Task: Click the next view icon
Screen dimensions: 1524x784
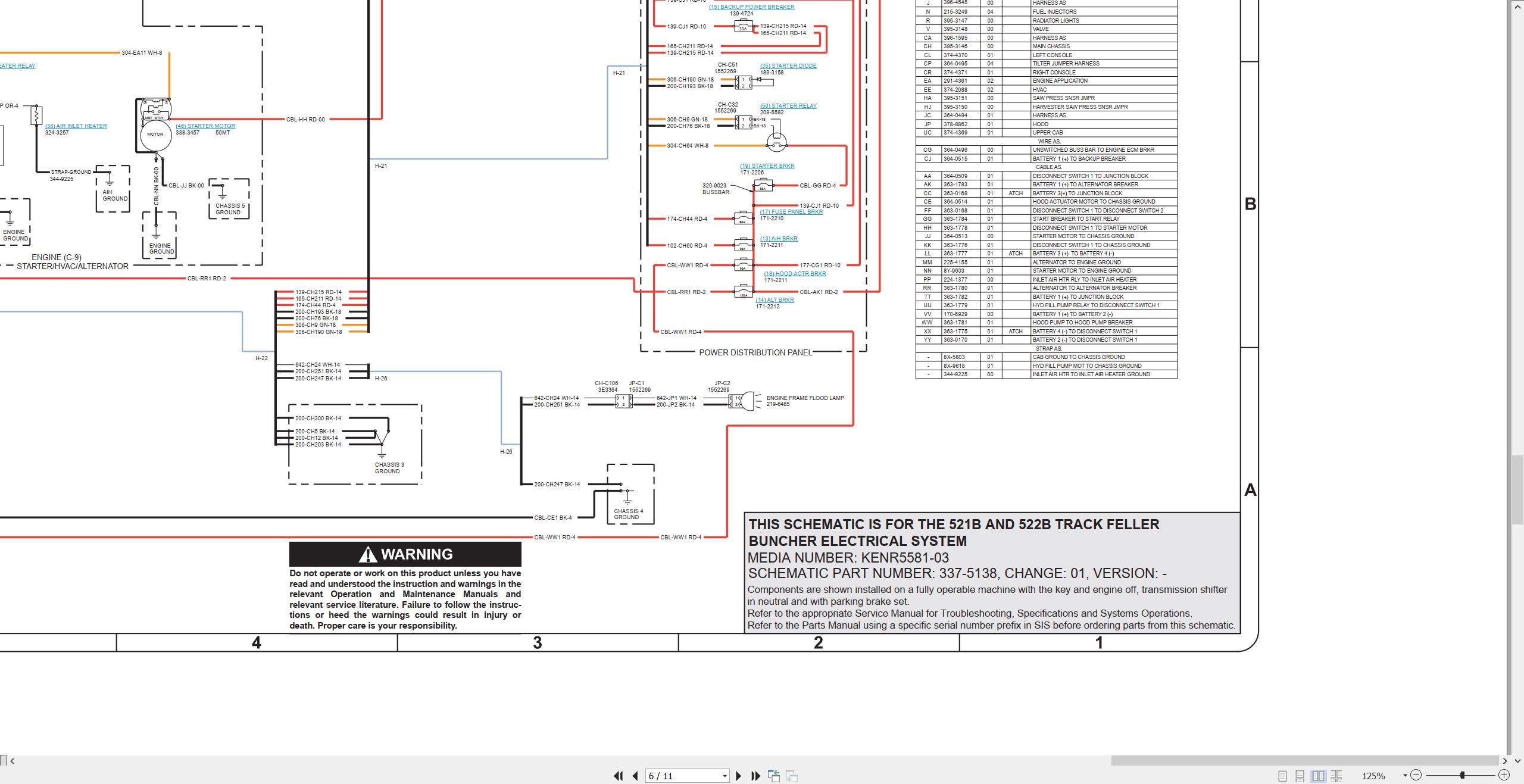Action: [792, 776]
